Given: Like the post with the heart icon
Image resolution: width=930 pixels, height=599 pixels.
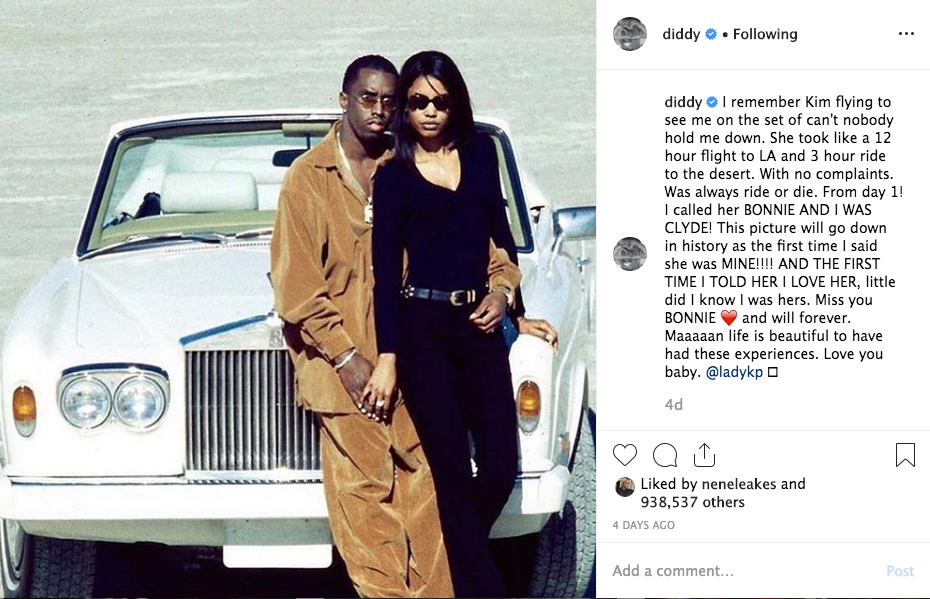Looking at the screenshot, I should point(625,455).
